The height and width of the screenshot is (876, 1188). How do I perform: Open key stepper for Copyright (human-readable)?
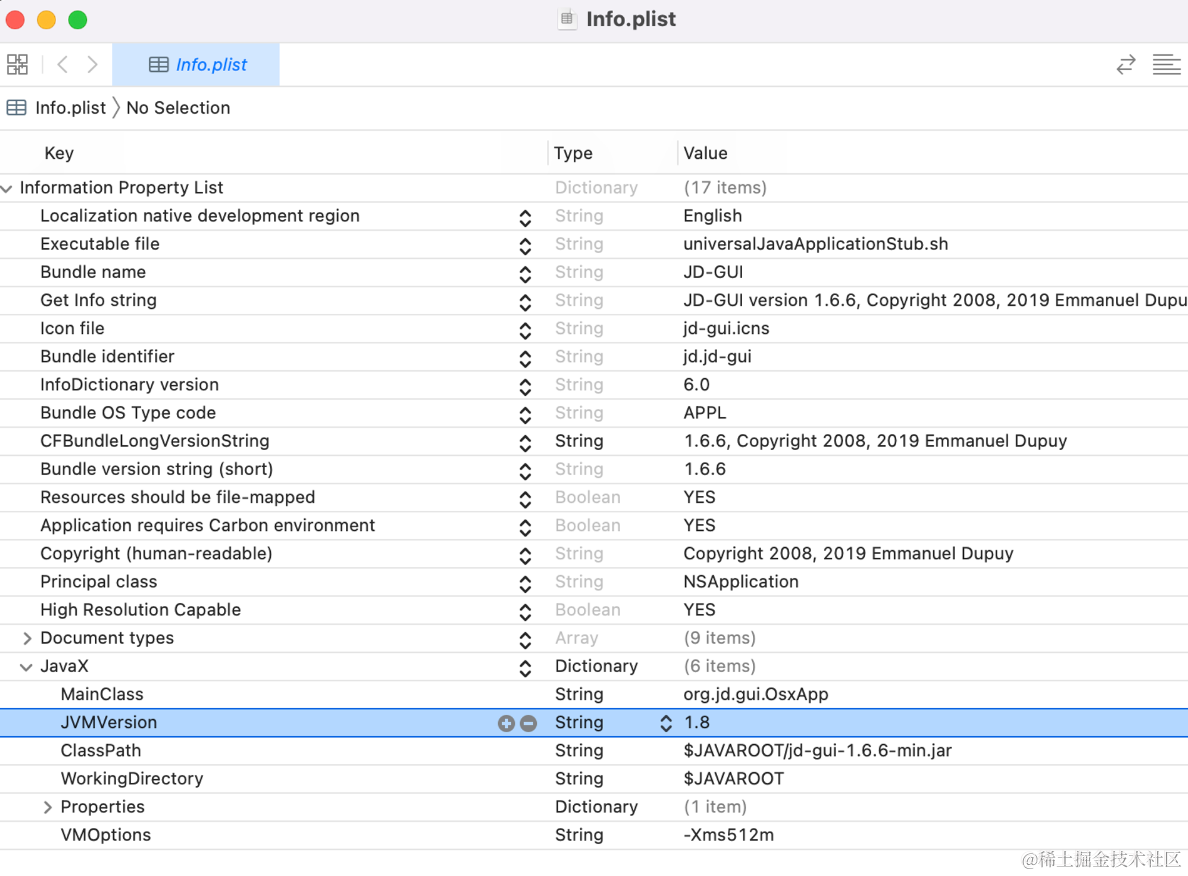click(525, 555)
